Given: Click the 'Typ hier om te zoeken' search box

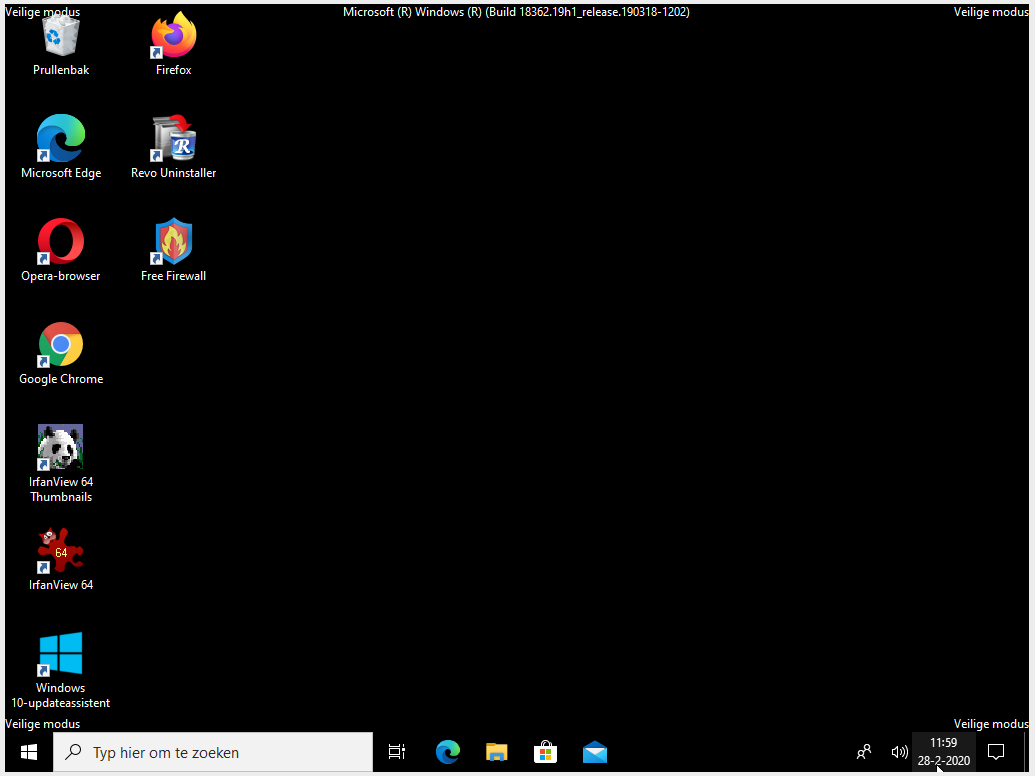Looking at the screenshot, I should 213,752.
